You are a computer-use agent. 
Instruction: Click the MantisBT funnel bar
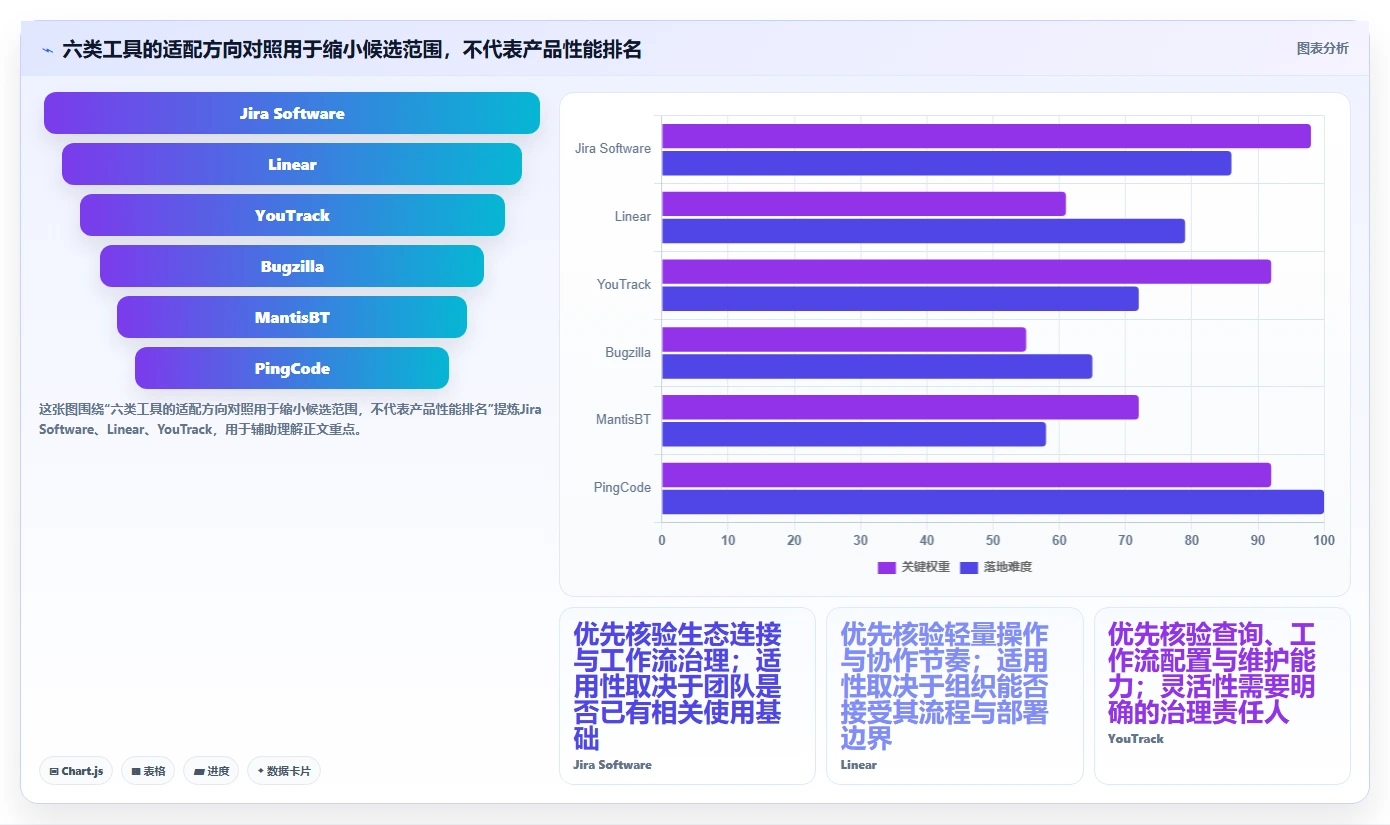click(292, 317)
